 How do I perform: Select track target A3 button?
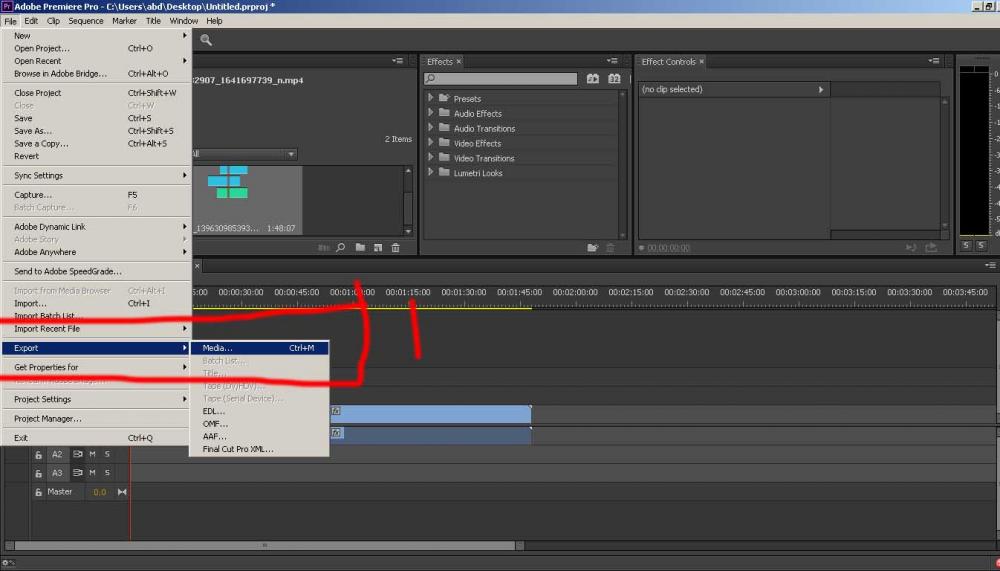click(x=57, y=473)
